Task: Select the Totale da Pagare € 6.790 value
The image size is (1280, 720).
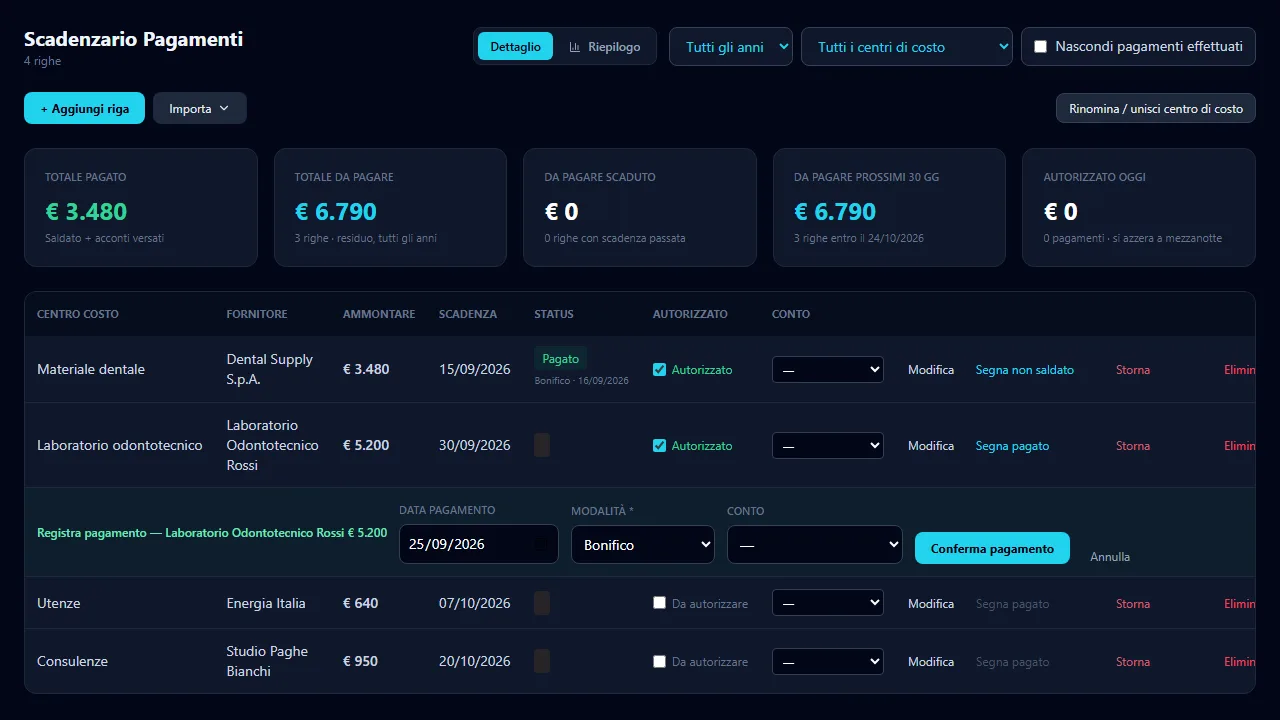Action: 336,211
